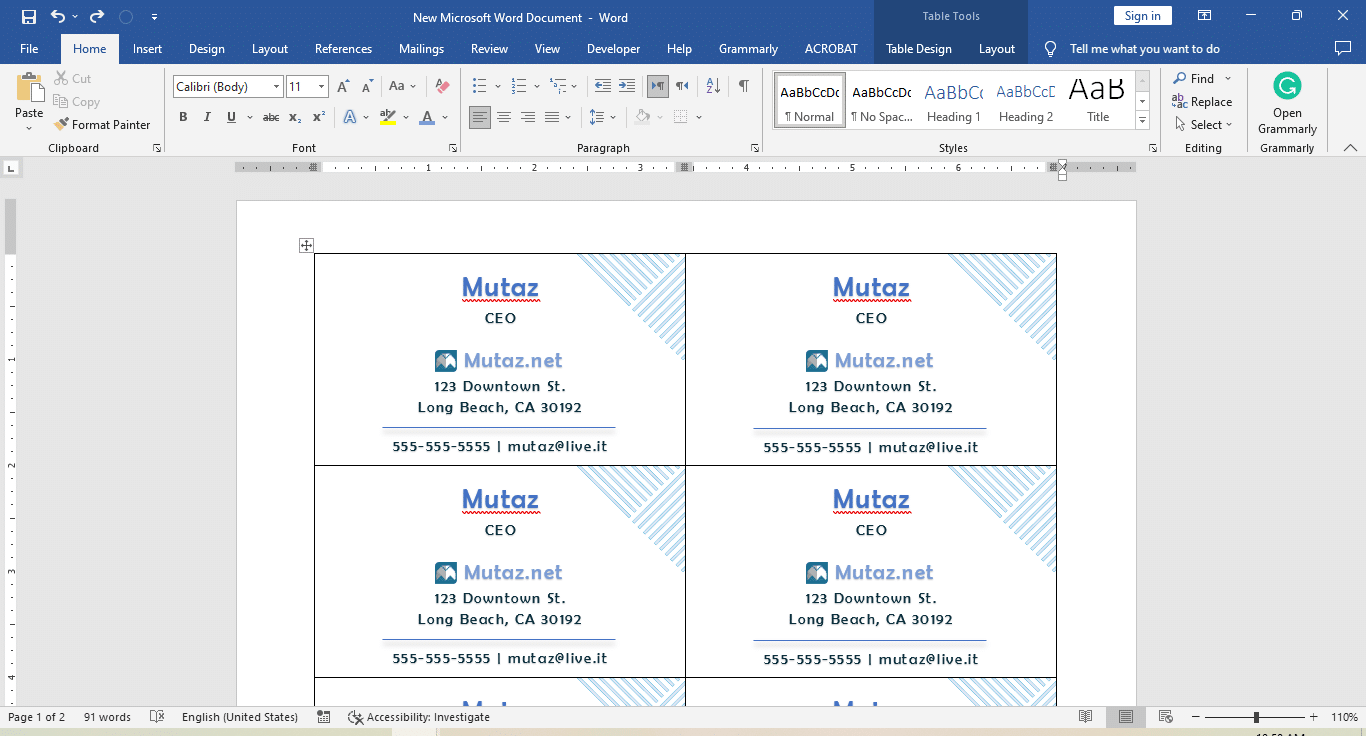Viewport: 1366px width, 736px height.
Task: Click the Clear All Formatting icon
Action: (442, 87)
